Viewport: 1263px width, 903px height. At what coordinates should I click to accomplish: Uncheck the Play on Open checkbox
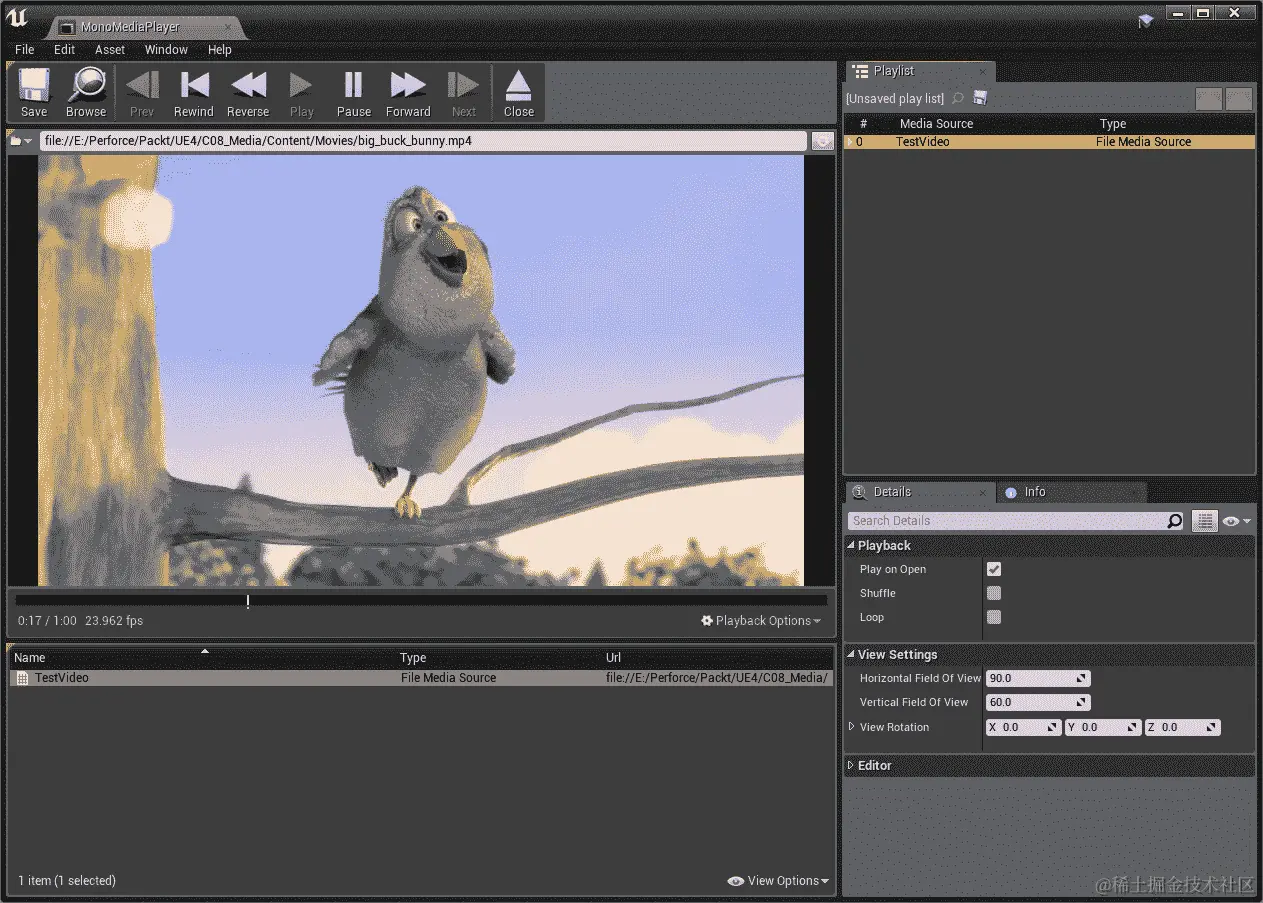pyautogui.click(x=994, y=569)
